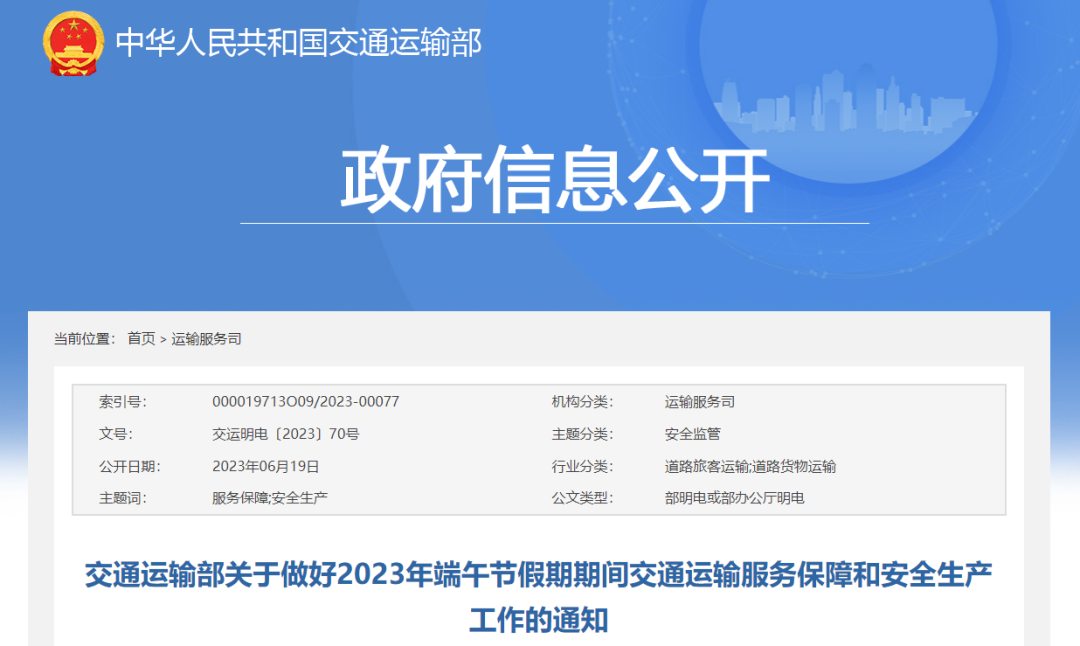1080x646 pixels.
Task: Go to 首页 in the breadcrumb
Action: 141,339
